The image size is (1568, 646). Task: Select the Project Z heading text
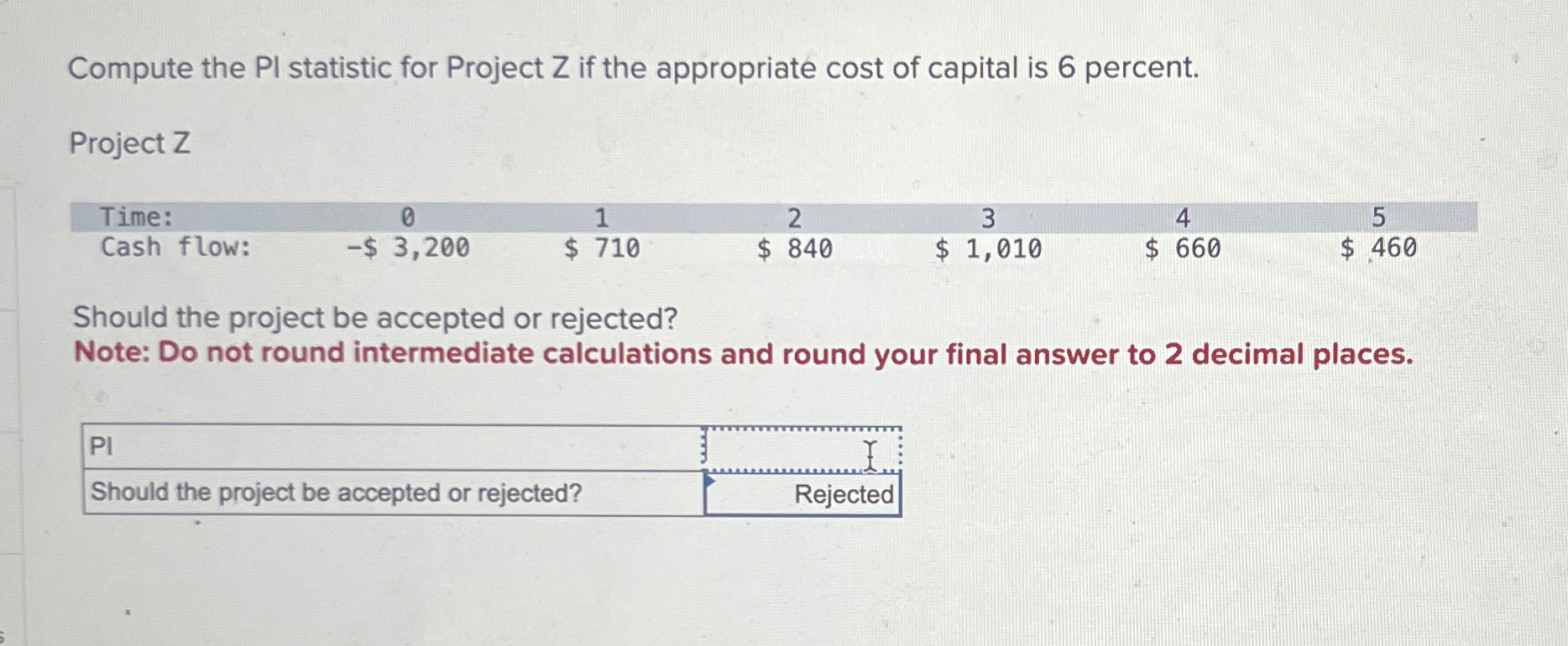[x=130, y=143]
